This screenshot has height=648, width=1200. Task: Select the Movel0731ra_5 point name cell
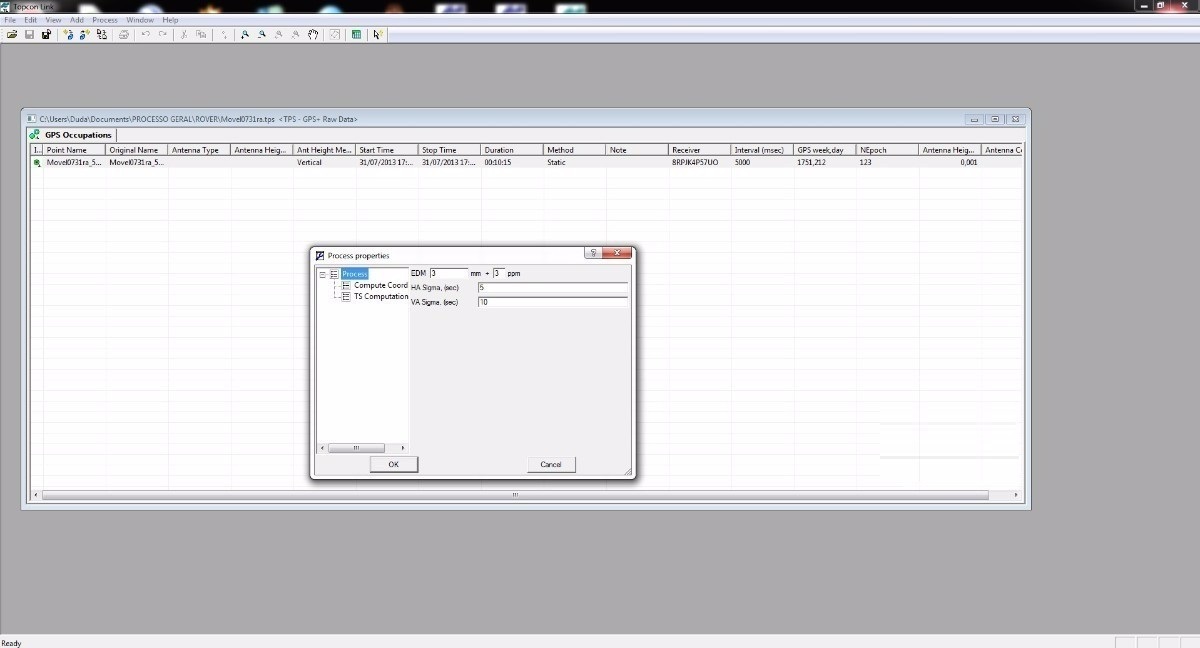(x=74, y=162)
